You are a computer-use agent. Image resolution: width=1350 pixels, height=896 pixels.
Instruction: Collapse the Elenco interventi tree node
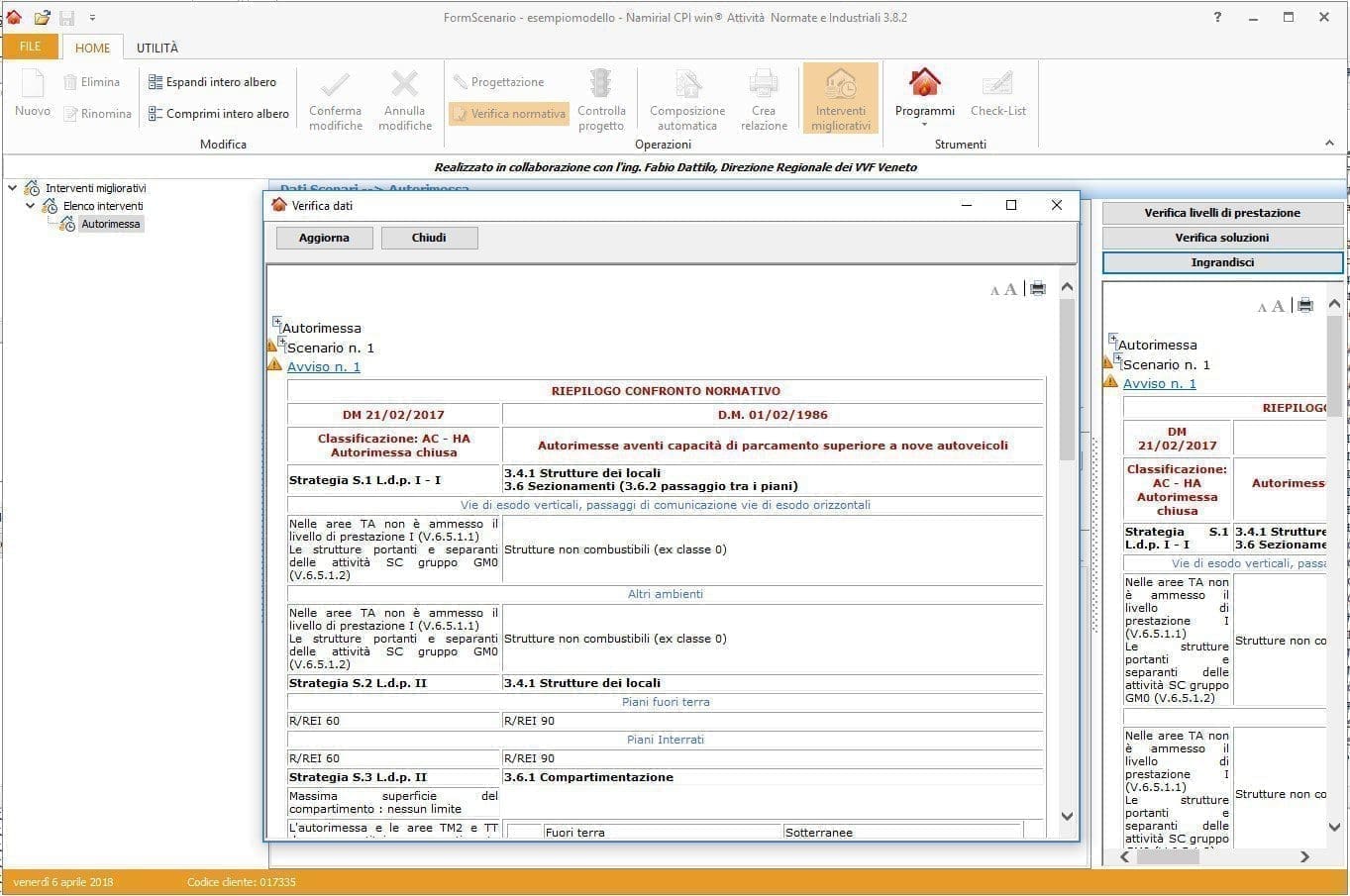click(31, 206)
